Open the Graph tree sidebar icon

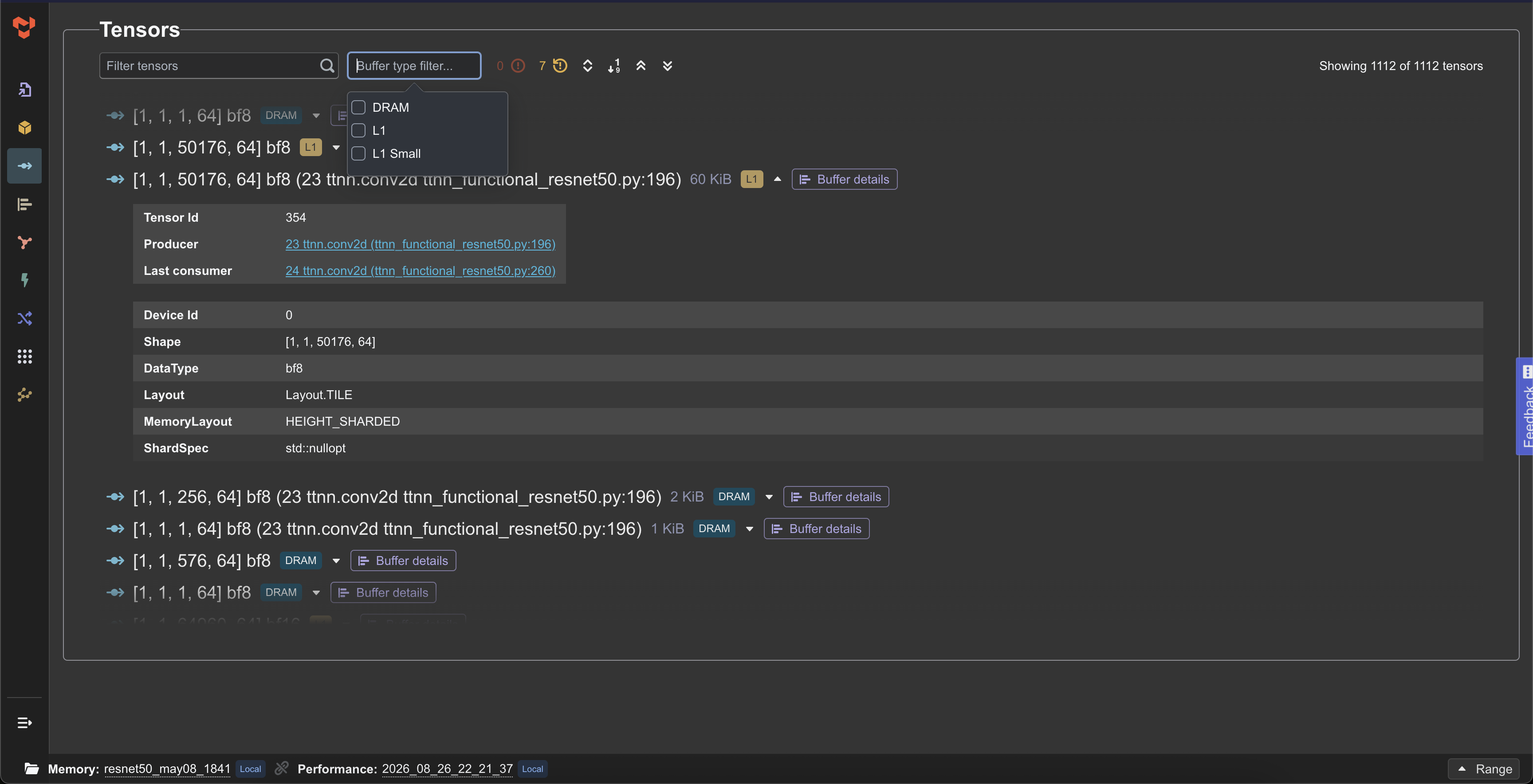tap(24, 243)
